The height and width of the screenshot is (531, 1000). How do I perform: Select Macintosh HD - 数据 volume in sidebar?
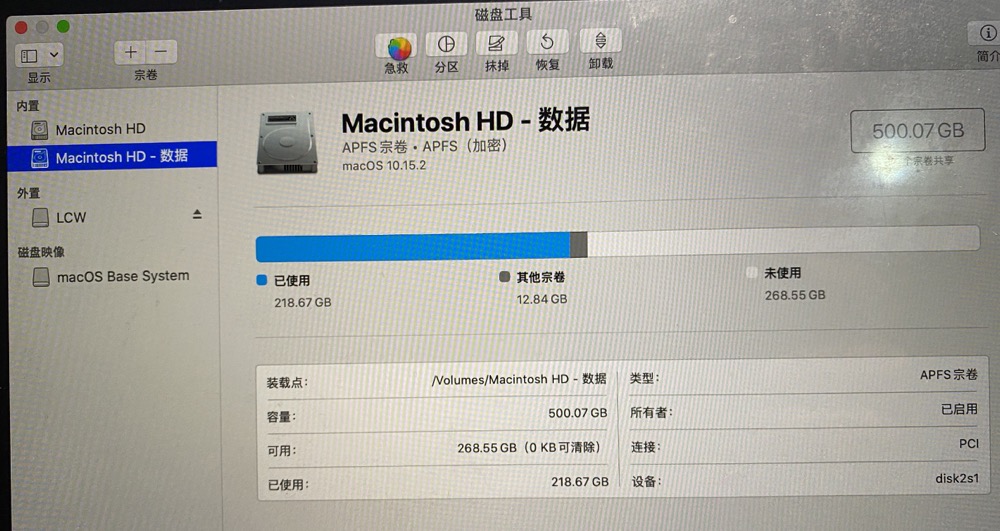112,157
